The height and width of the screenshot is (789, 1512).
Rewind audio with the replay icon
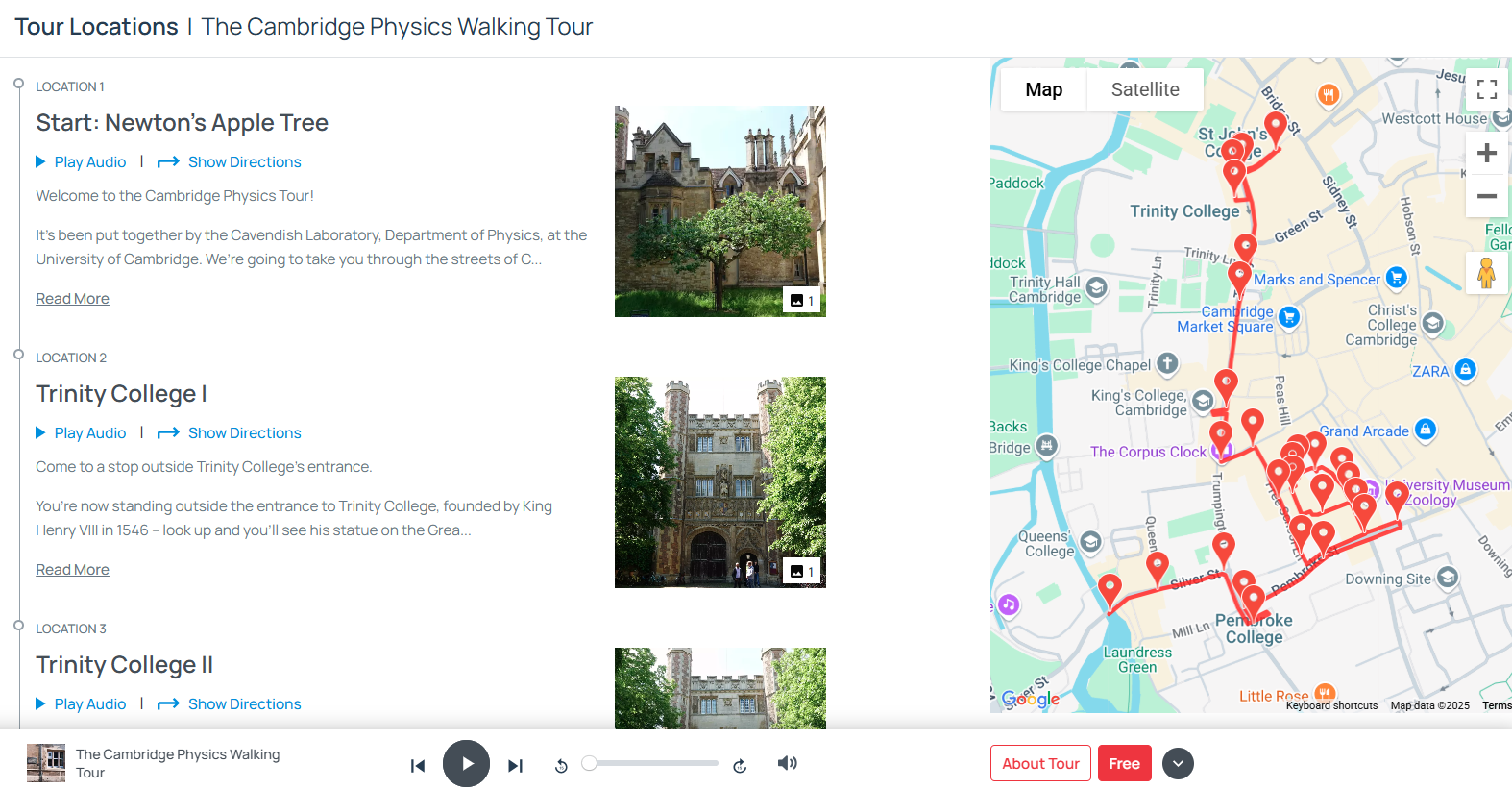click(x=561, y=766)
